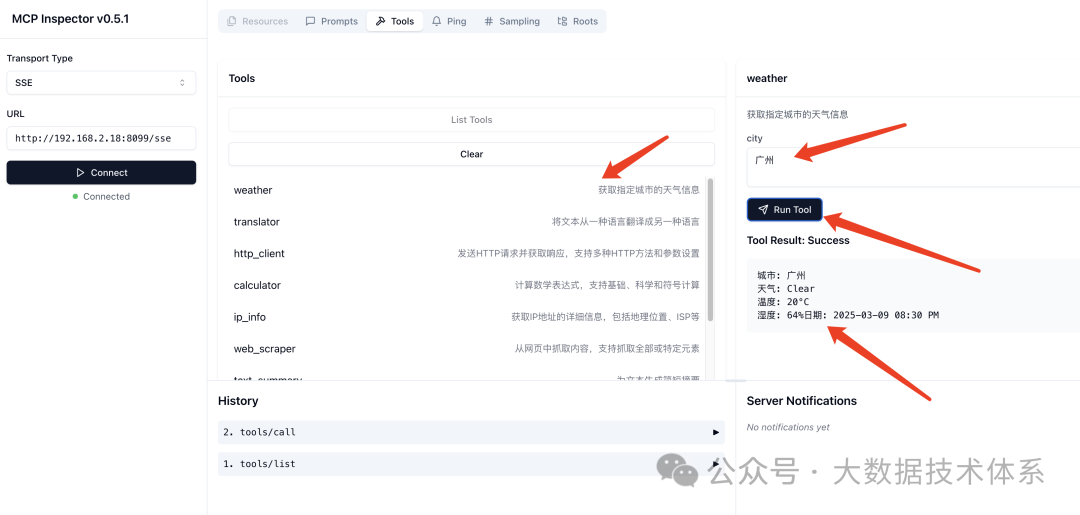Select the Tools tab
The image size is (1080, 515).
(395, 21)
